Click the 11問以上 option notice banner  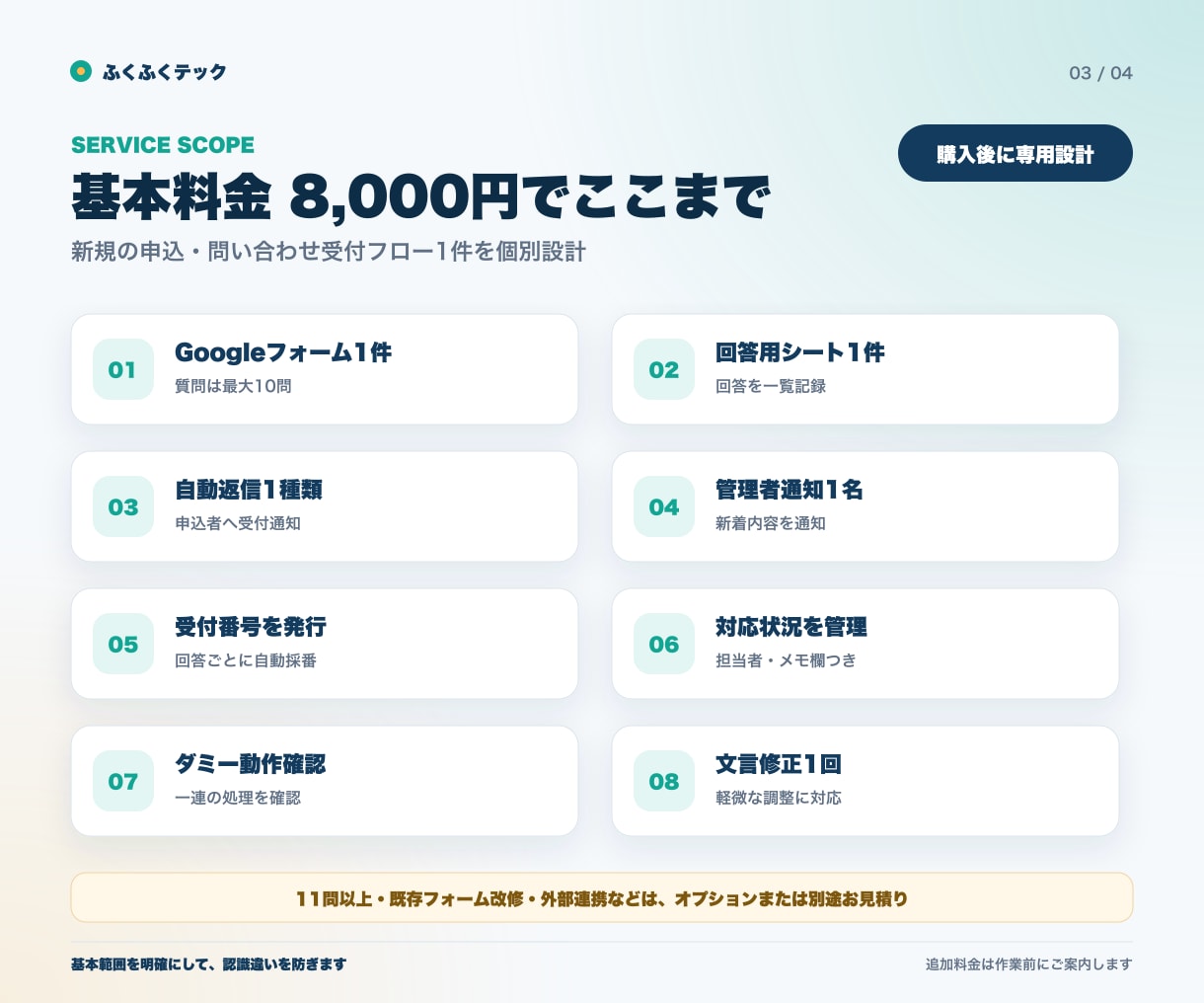602,897
